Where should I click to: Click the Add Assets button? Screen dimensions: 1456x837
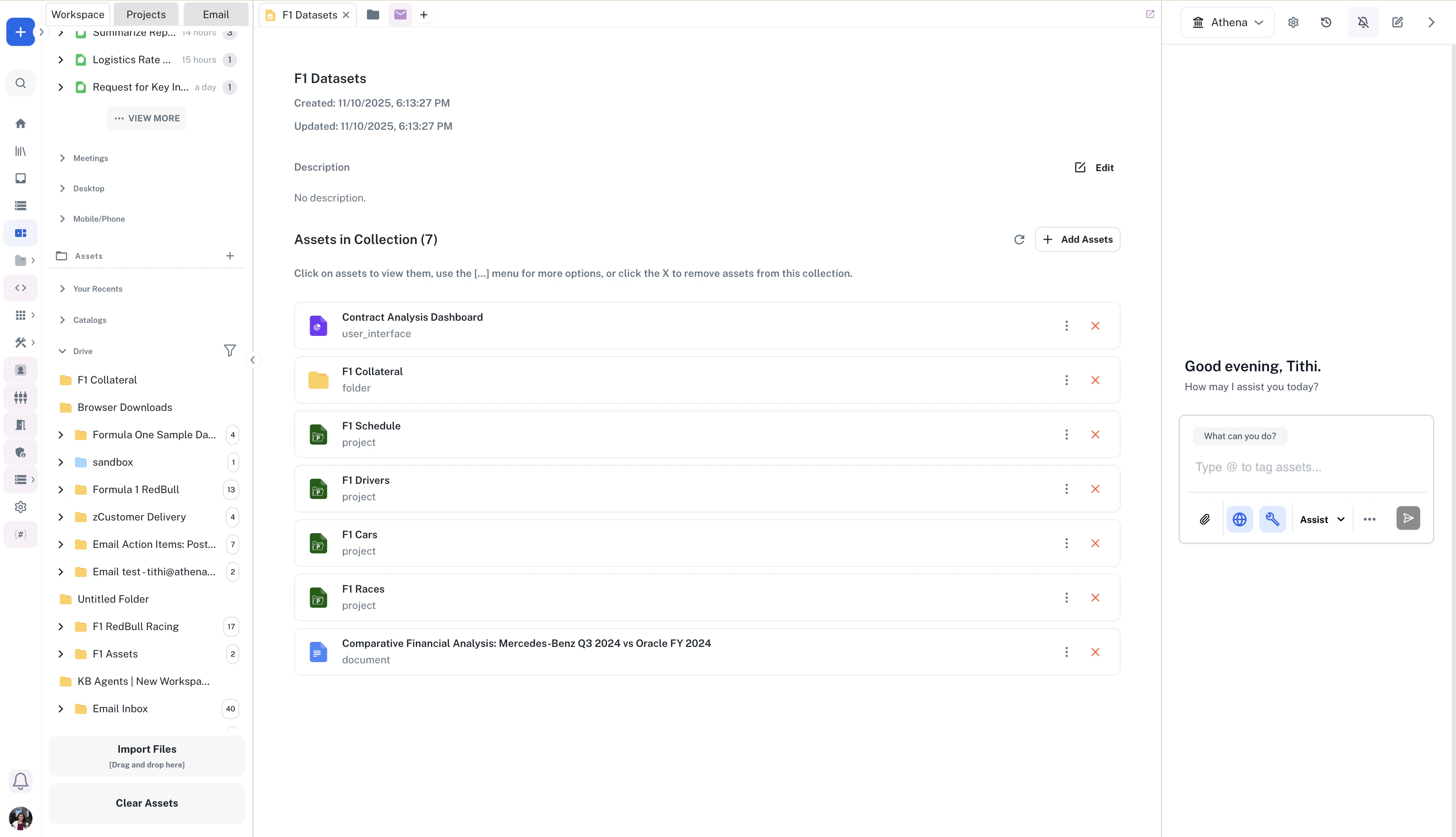[x=1077, y=240]
